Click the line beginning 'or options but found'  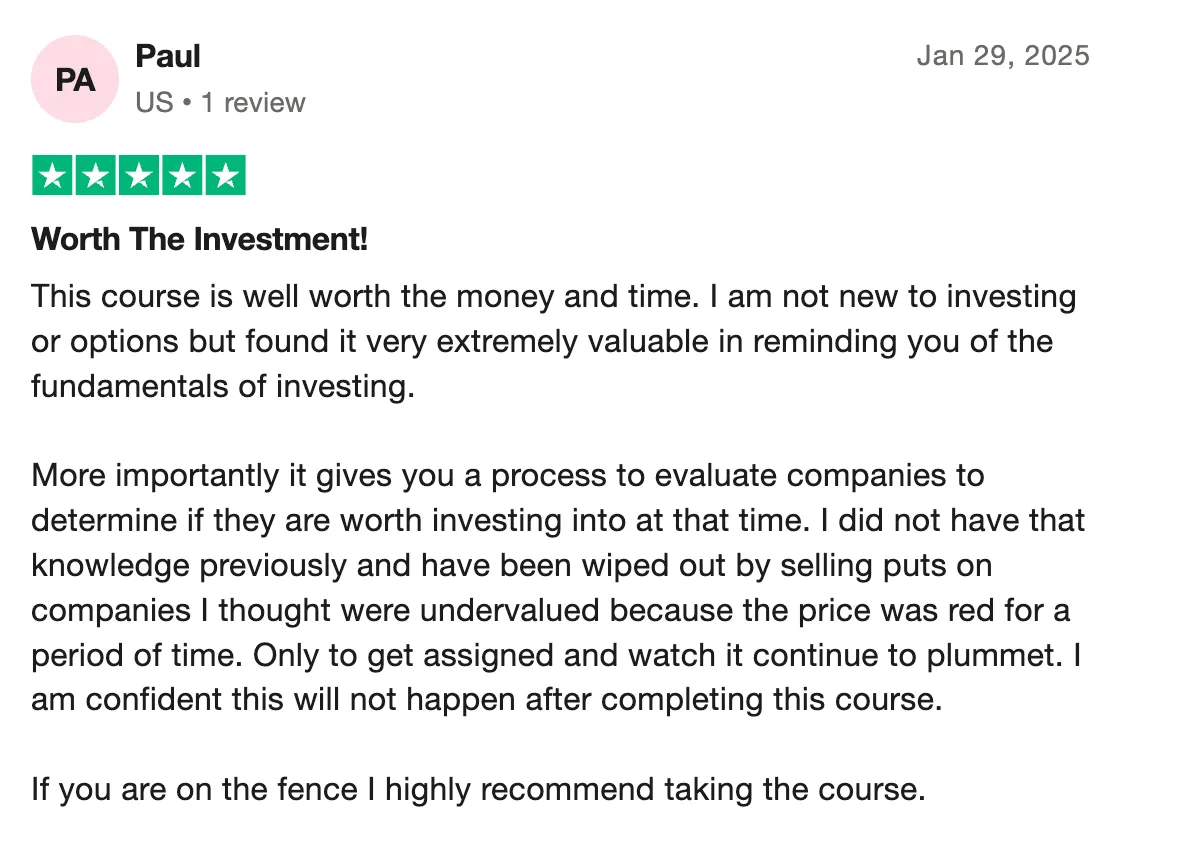tap(542, 342)
